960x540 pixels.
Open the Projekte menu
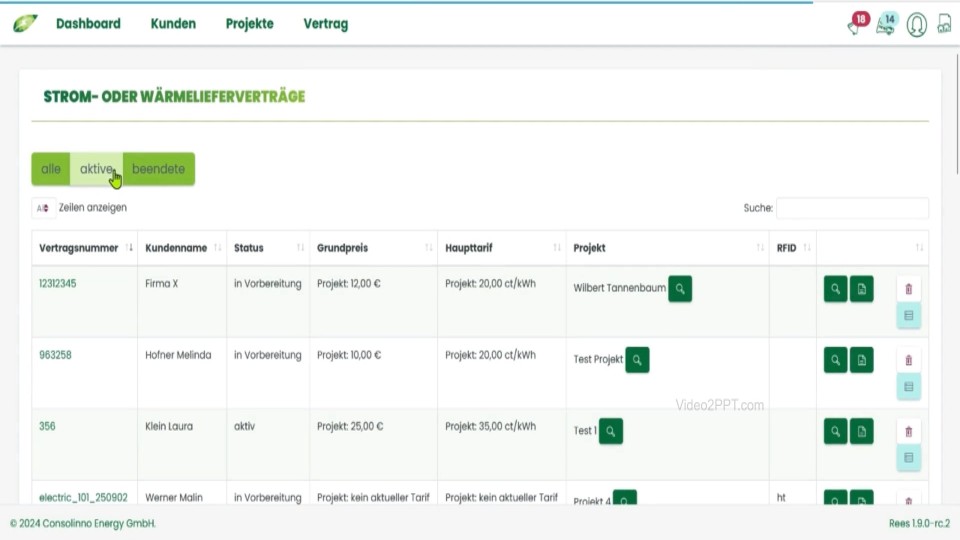pyautogui.click(x=249, y=24)
